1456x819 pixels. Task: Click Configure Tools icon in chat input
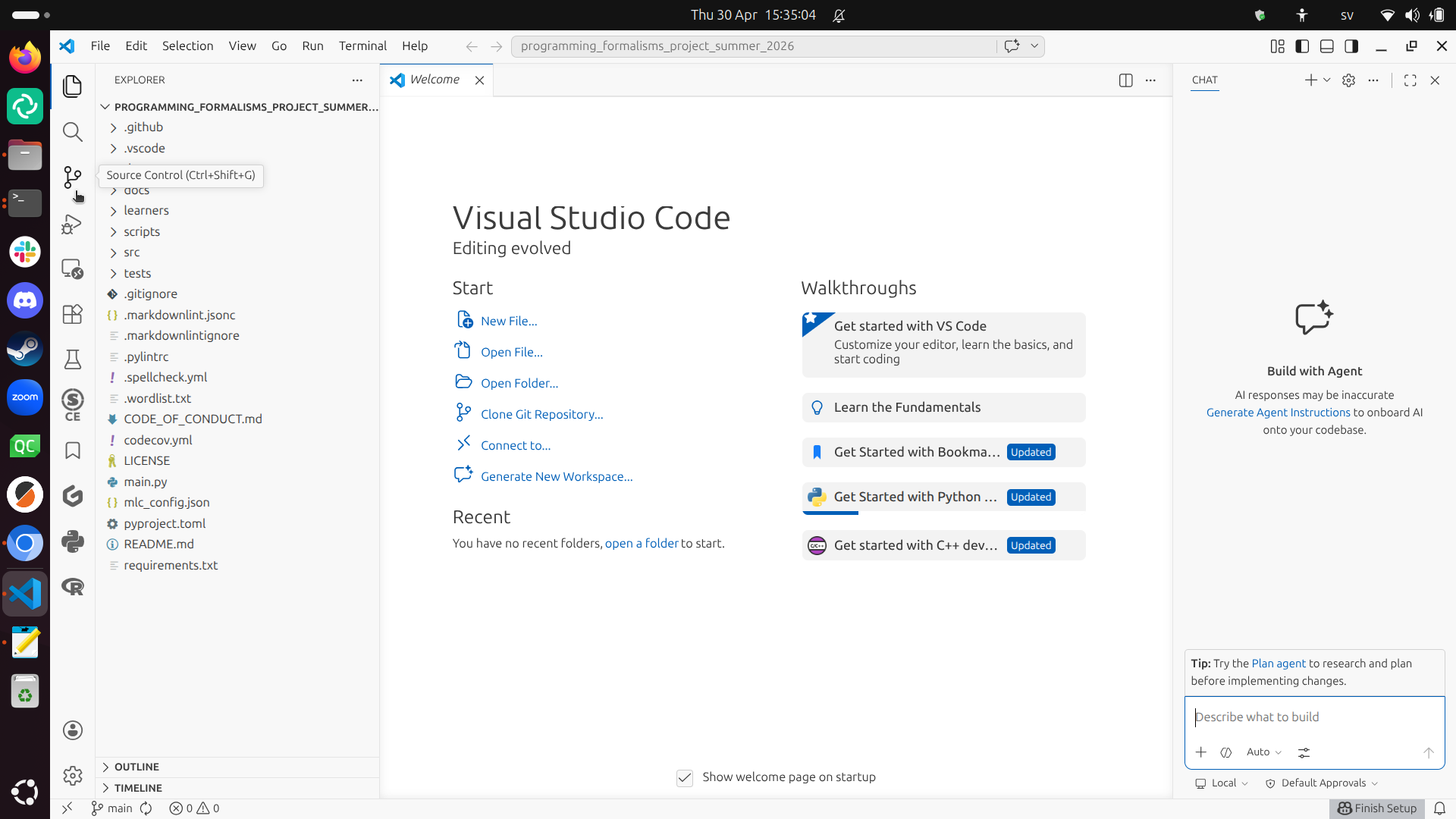click(x=1304, y=752)
